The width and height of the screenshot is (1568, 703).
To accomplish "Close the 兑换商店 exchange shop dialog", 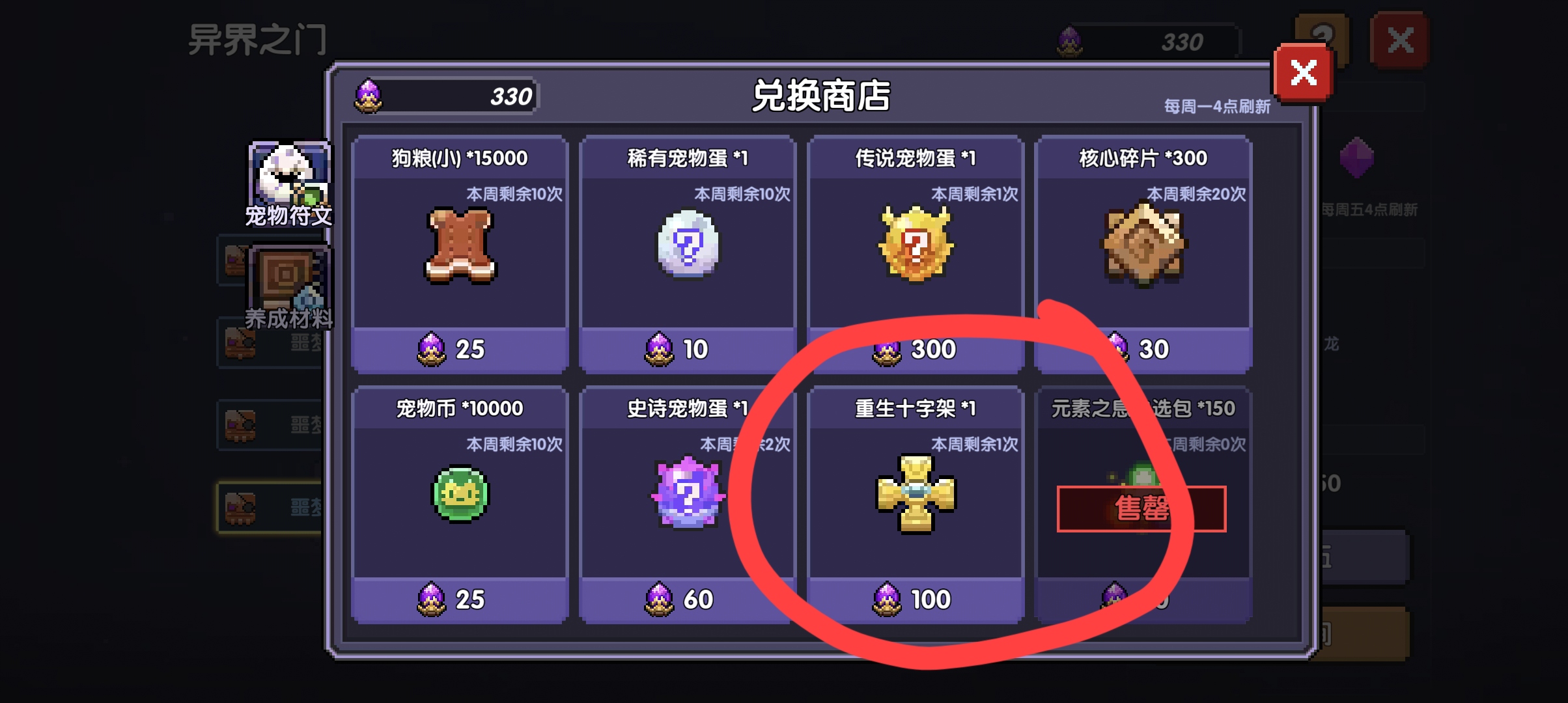I will (1304, 73).
